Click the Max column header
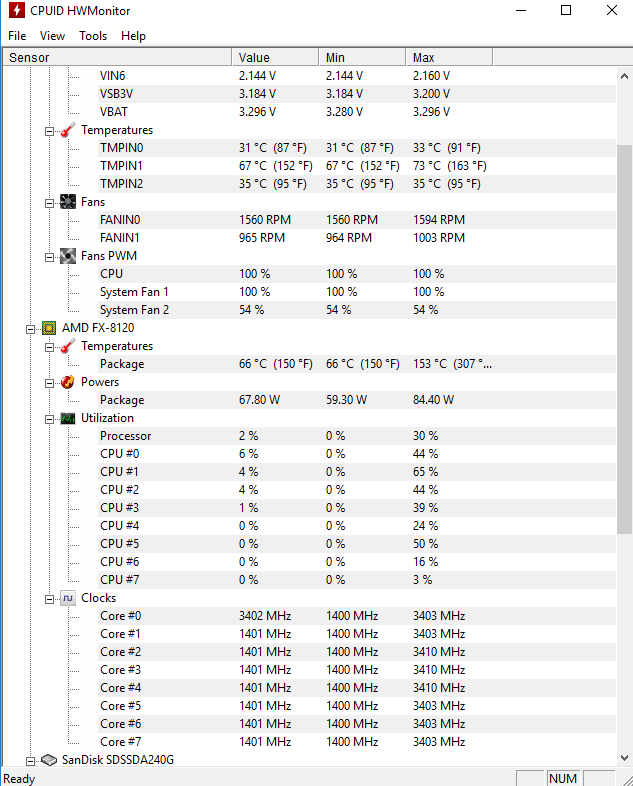The height and width of the screenshot is (786, 633). (423, 58)
